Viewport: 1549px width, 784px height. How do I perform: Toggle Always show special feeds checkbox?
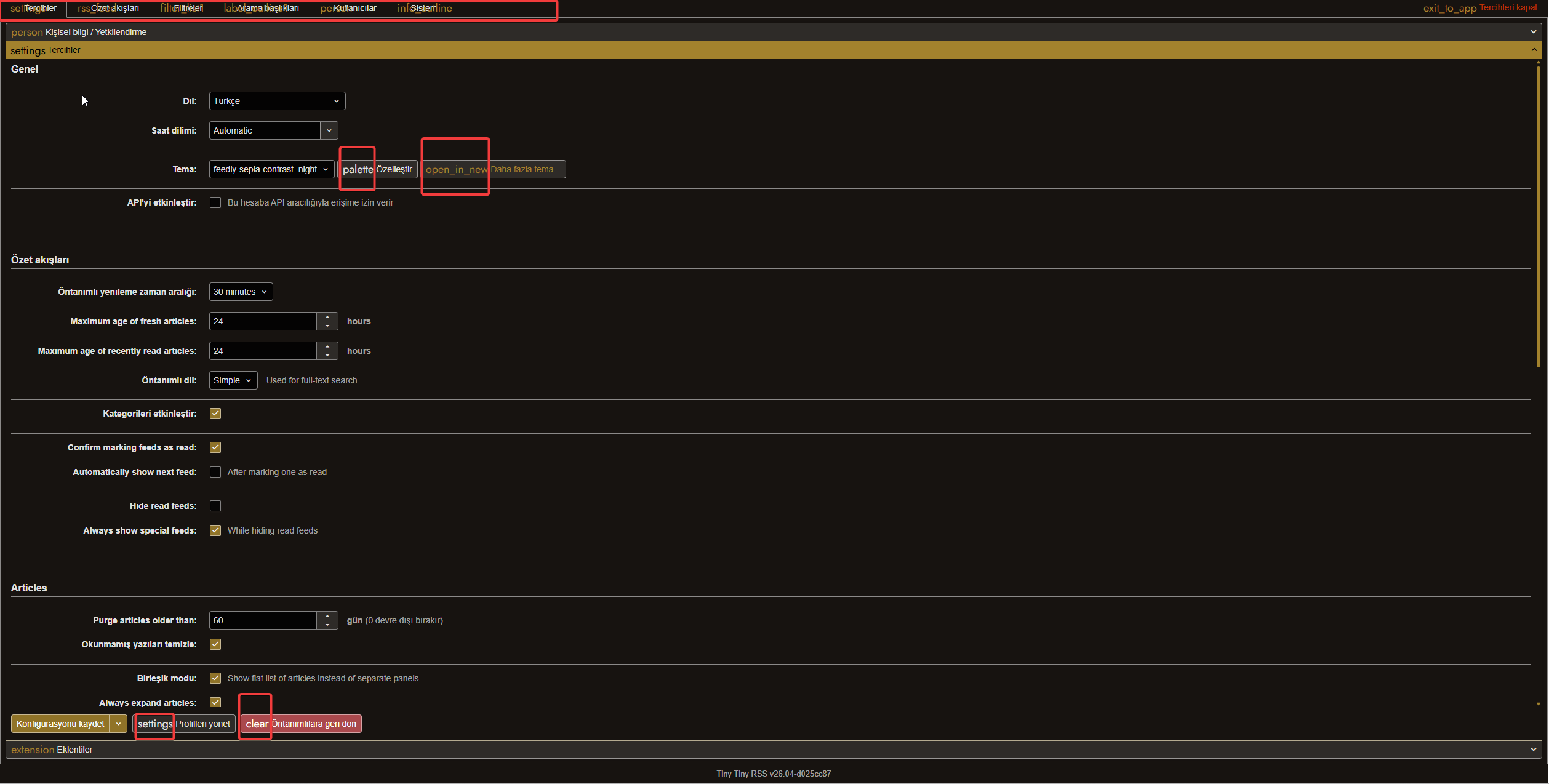coord(215,530)
